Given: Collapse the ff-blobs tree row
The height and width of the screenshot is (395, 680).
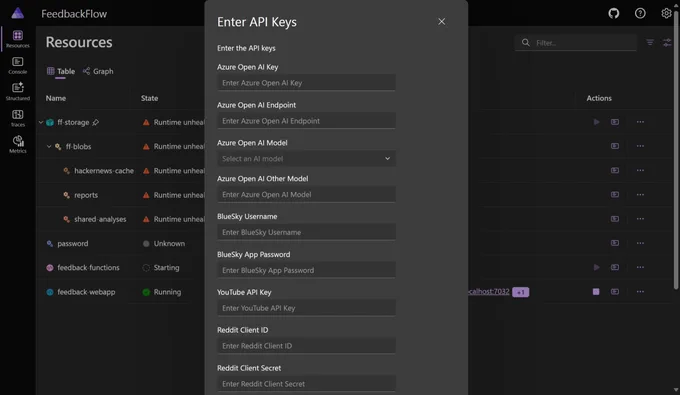Looking at the screenshot, I should (49, 147).
